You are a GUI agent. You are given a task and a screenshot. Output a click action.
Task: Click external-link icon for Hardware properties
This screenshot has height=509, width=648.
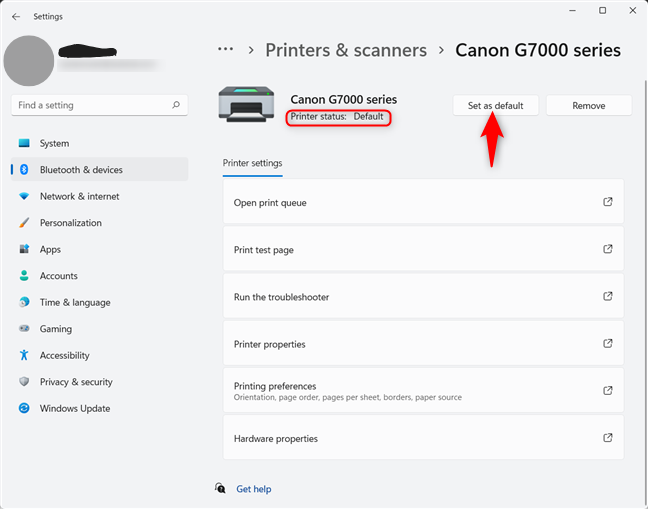[x=608, y=438]
